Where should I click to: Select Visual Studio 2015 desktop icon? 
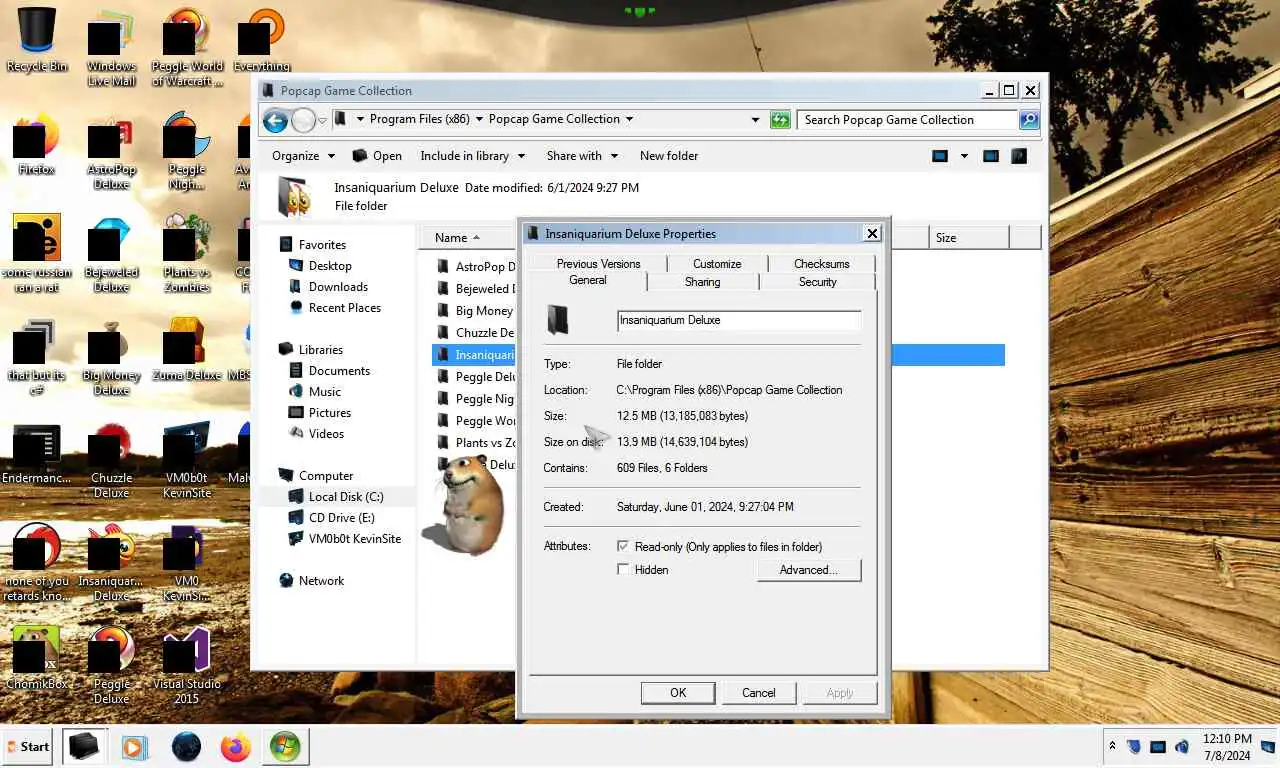(187, 665)
